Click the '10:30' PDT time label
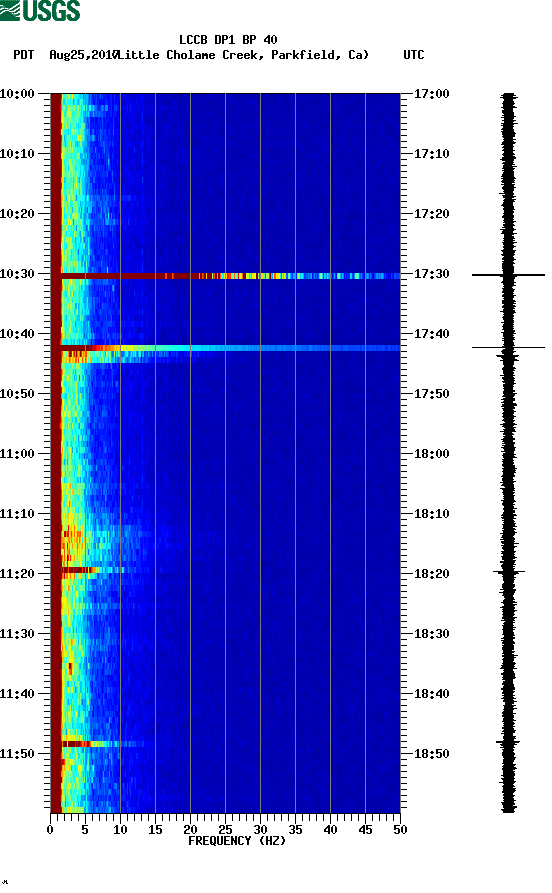Image resolution: width=552 pixels, height=893 pixels. (17, 274)
